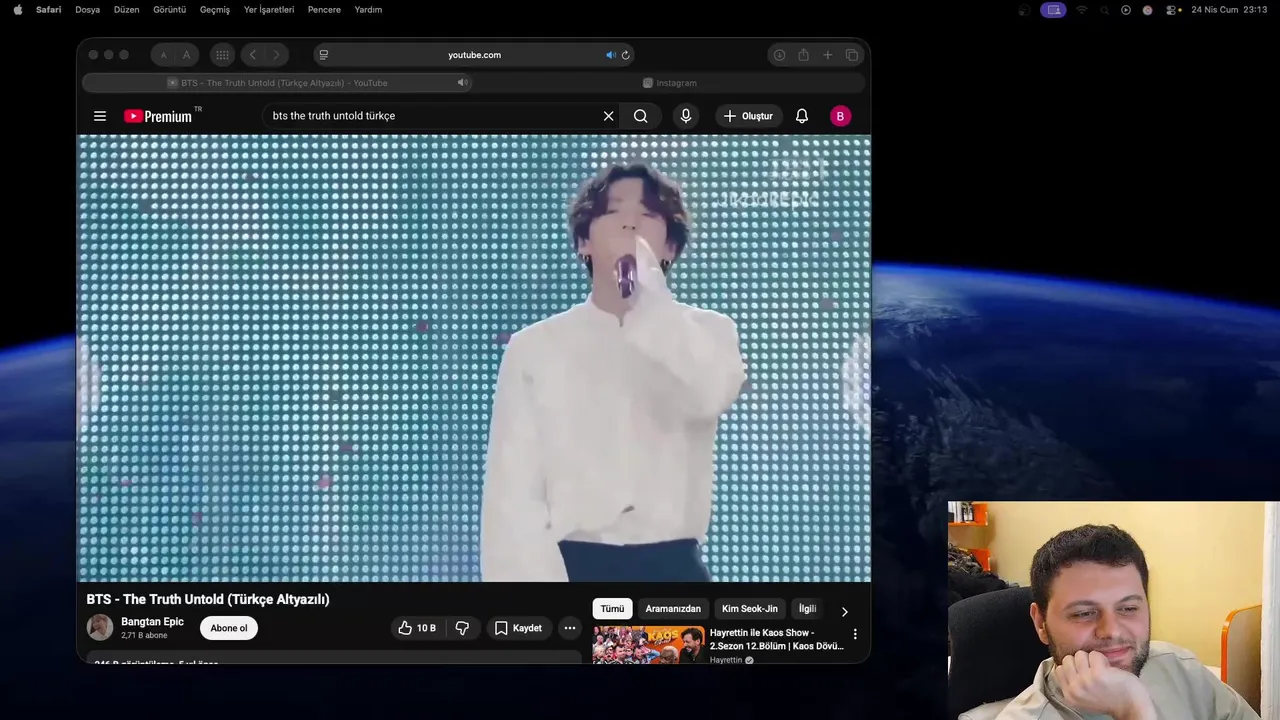The image size is (1280, 720).
Task: Reload the page in Safari
Action: tap(626, 55)
